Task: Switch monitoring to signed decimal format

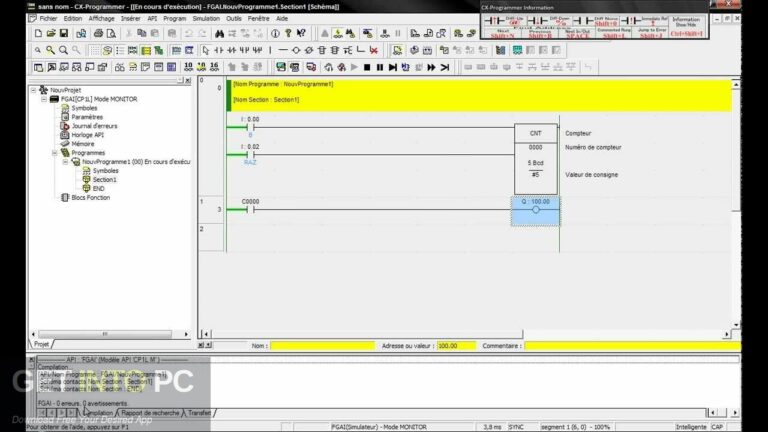Action: coord(201,67)
